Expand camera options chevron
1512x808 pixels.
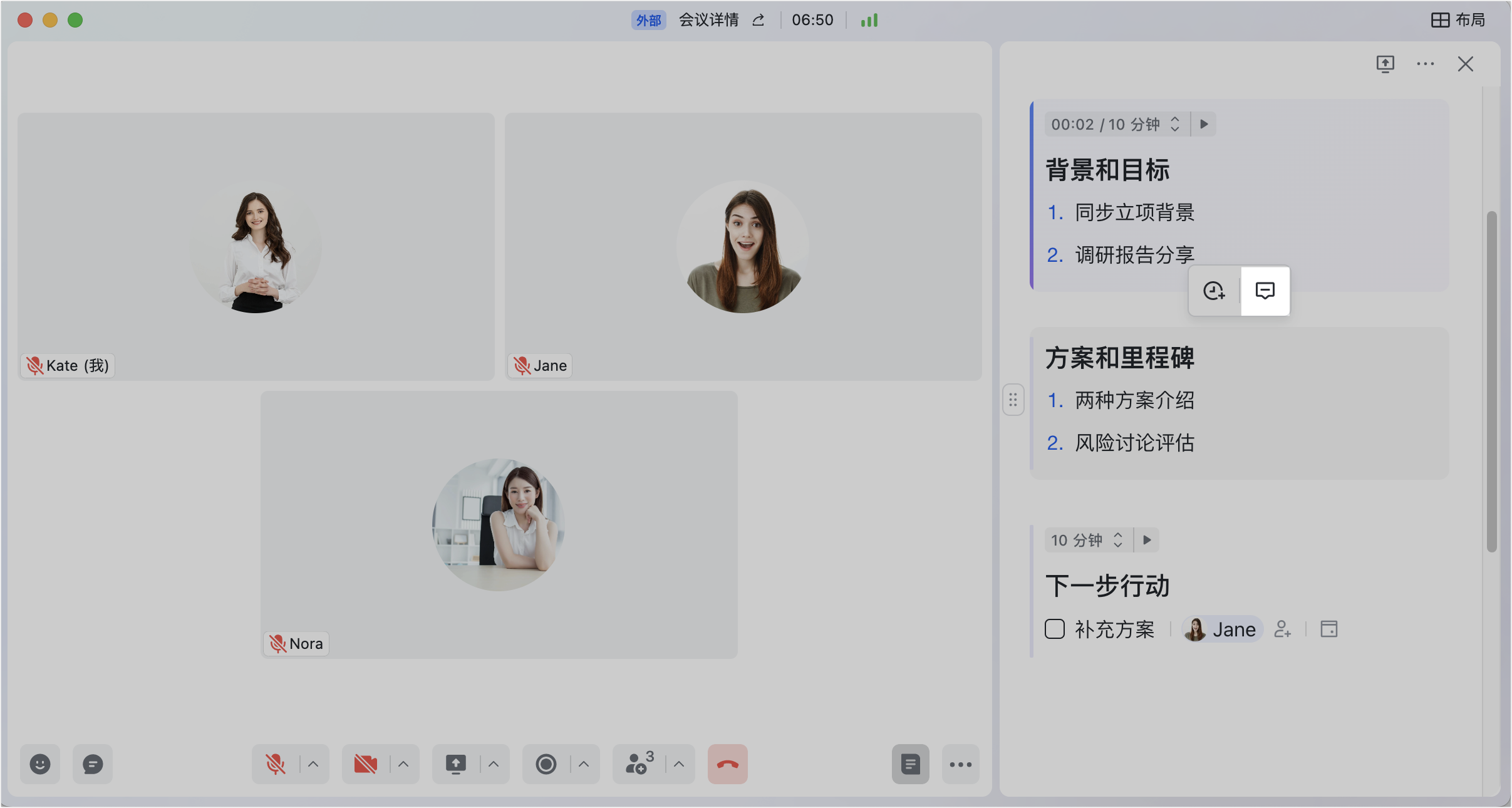tap(404, 764)
